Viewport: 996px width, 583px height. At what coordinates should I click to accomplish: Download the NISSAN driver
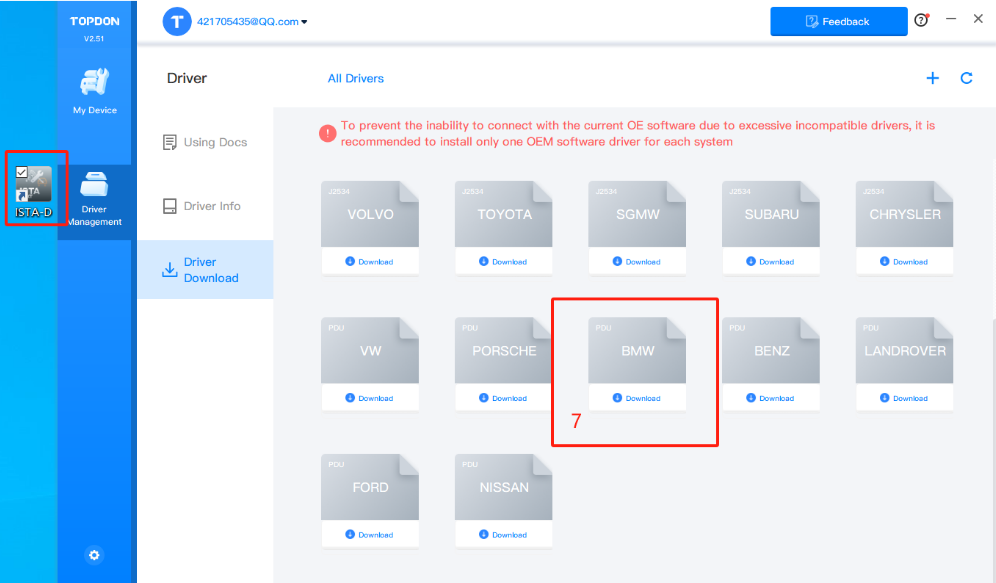[x=503, y=535]
